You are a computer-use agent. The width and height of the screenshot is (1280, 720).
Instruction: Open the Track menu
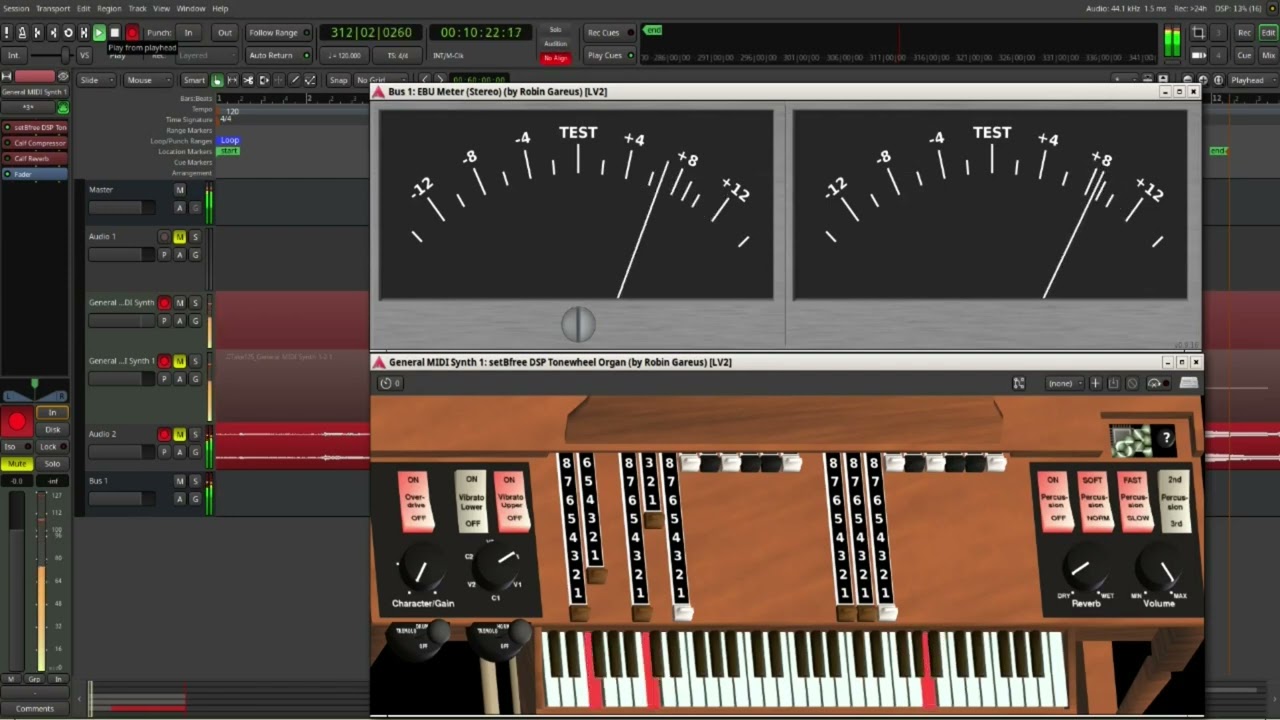[x=137, y=8]
